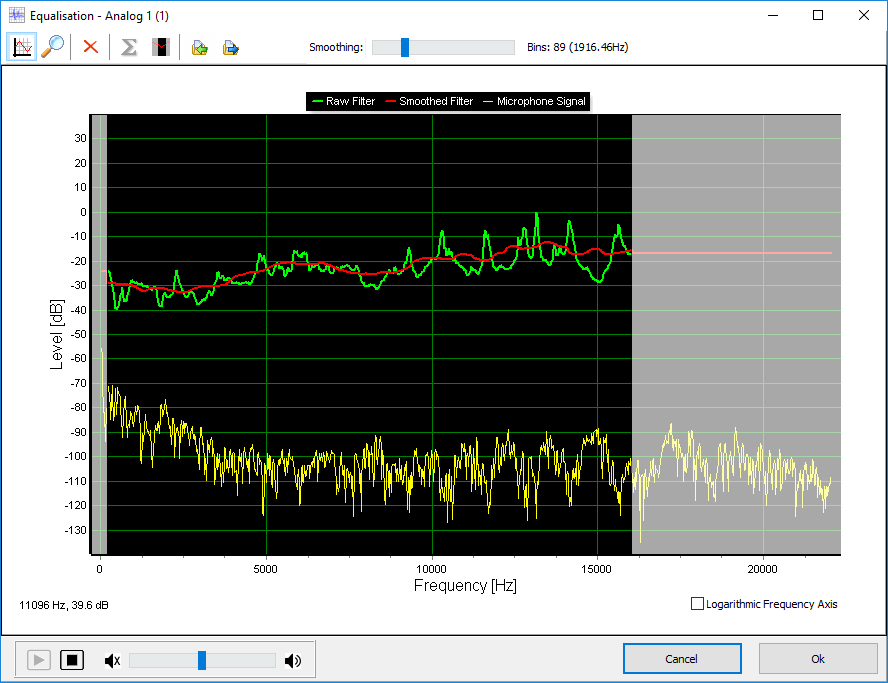Click the export file icon with blue arrow
This screenshot has width=888, height=683.
(230, 48)
